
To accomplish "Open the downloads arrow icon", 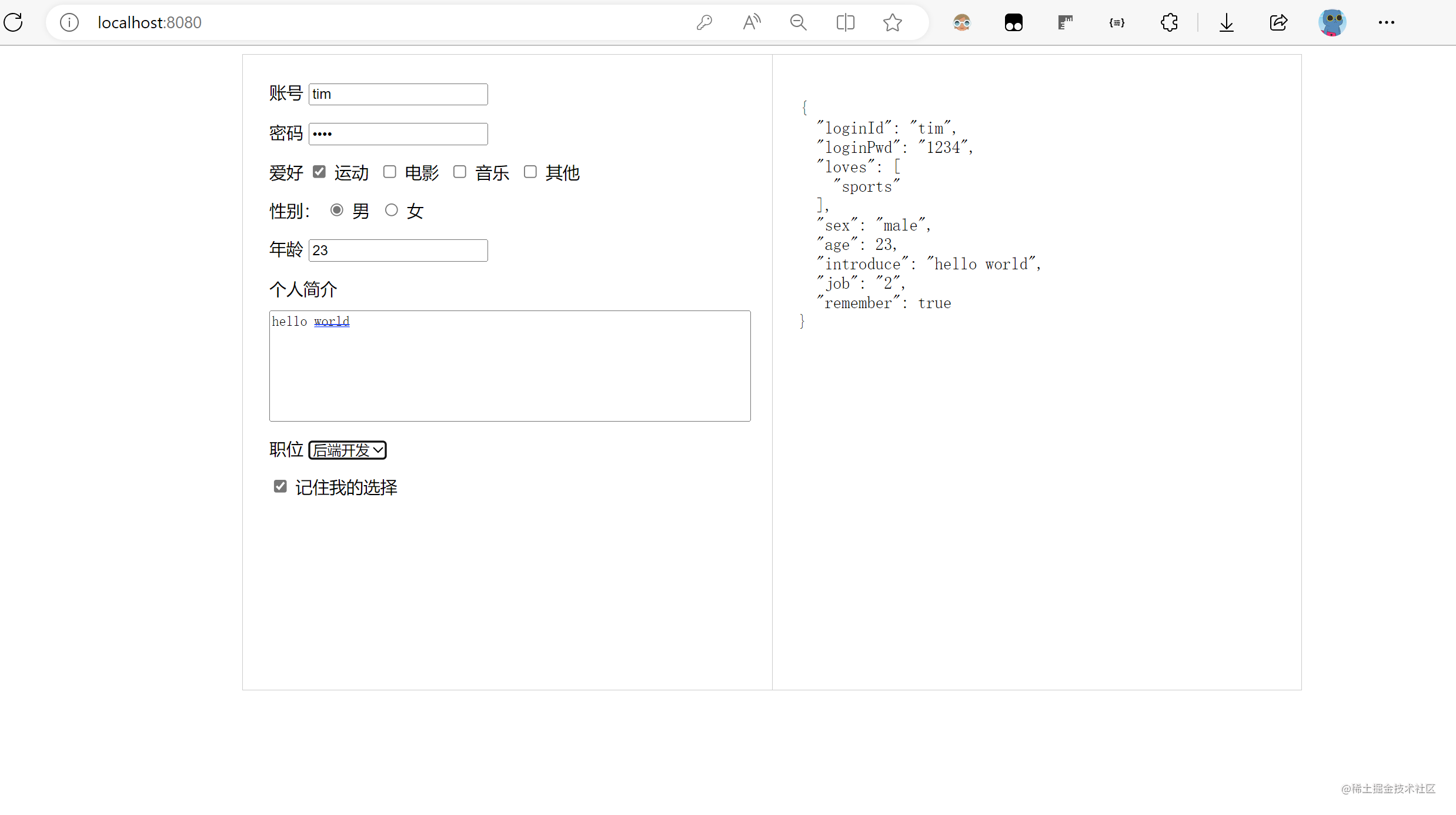I will pos(1226,22).
